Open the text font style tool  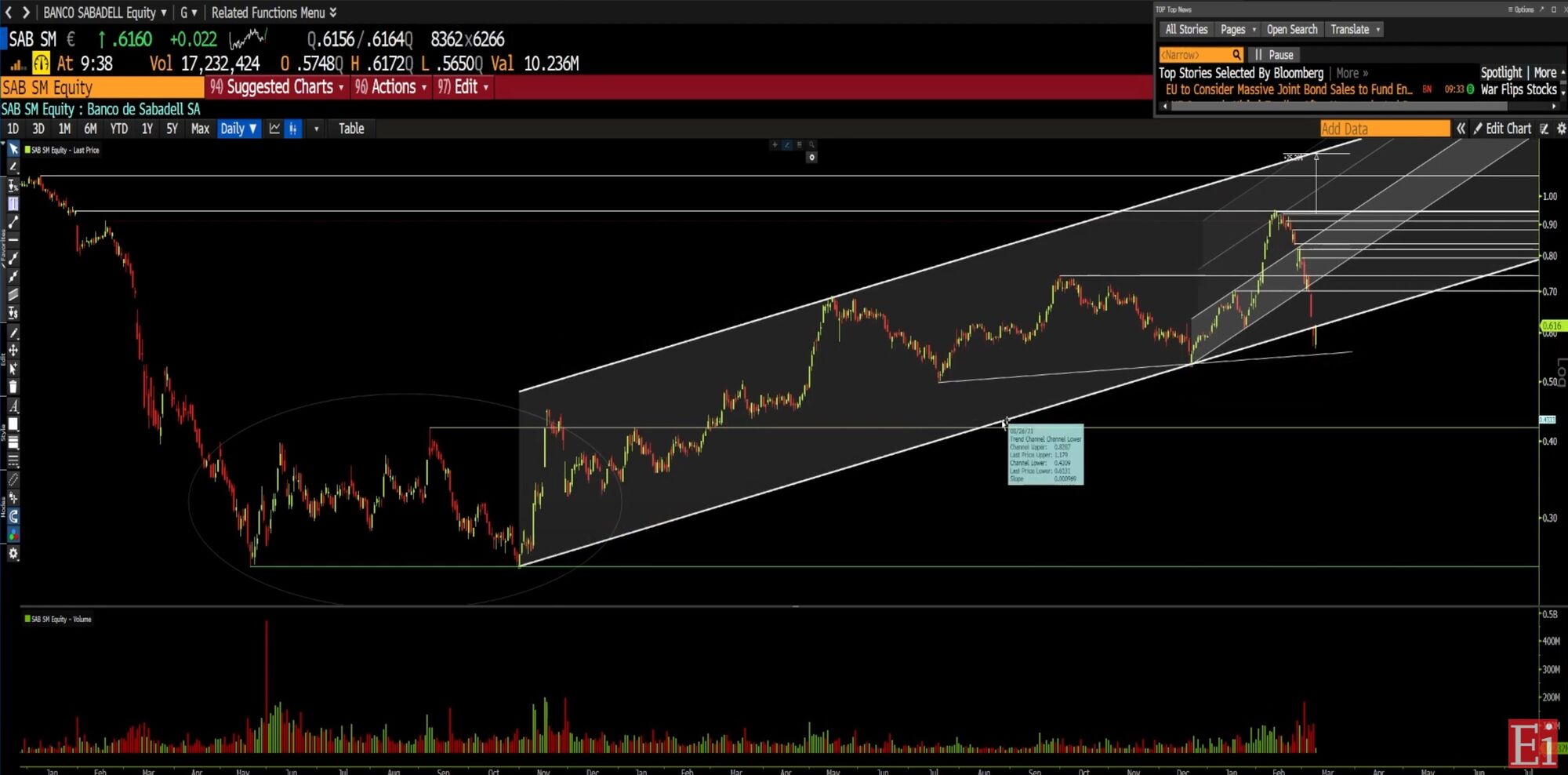(13, 406)
